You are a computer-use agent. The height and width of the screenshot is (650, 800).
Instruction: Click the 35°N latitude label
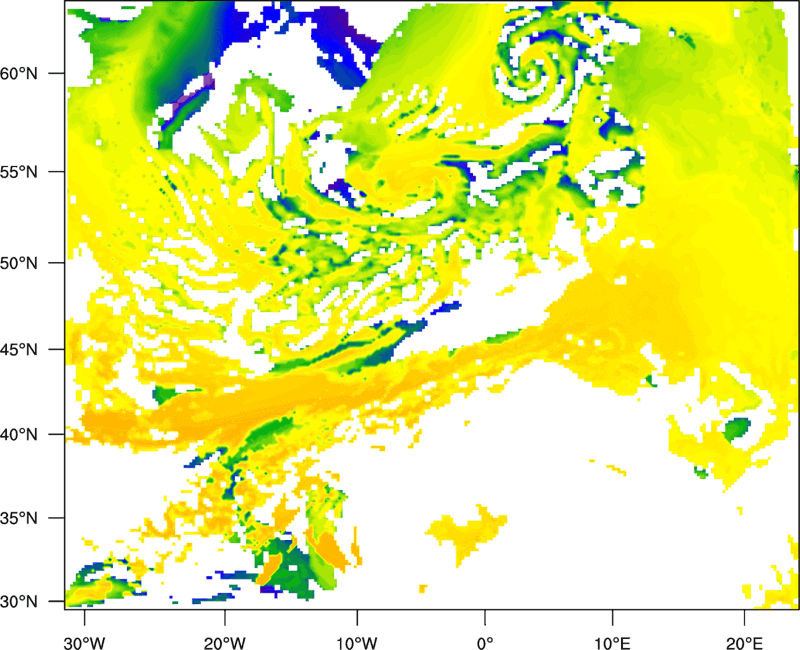(19, 518)
